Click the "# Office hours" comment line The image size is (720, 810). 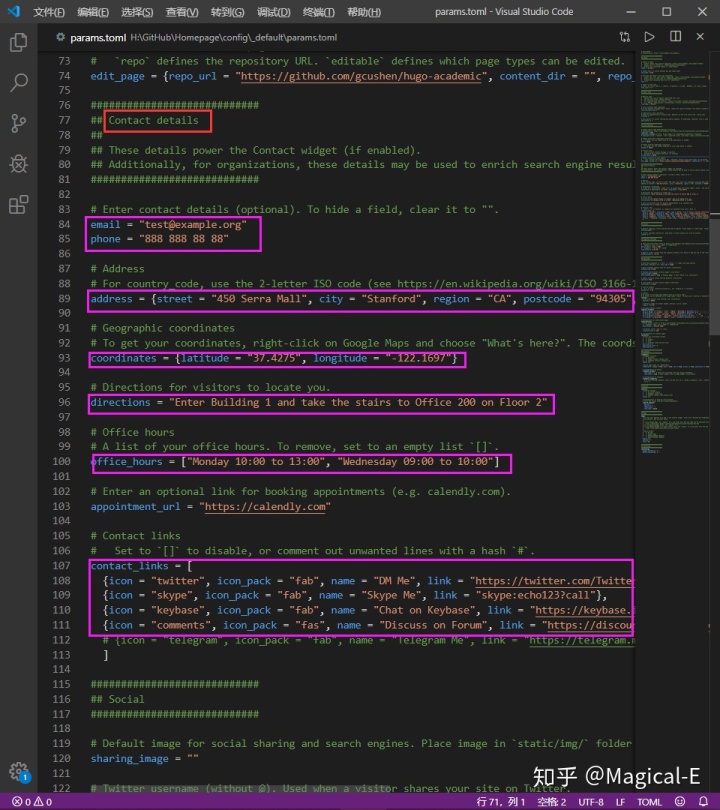tap(132, 432)
